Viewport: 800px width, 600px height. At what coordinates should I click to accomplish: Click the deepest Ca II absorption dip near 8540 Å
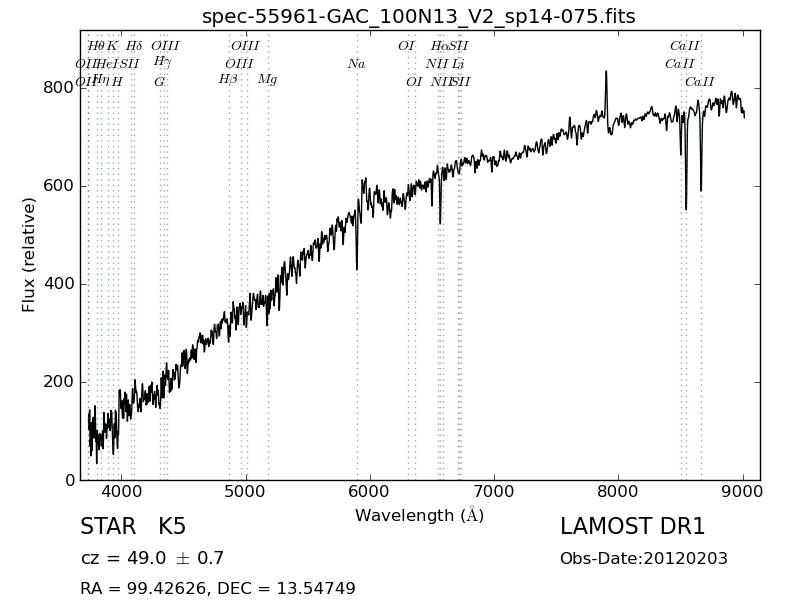[x=686, y=208]
